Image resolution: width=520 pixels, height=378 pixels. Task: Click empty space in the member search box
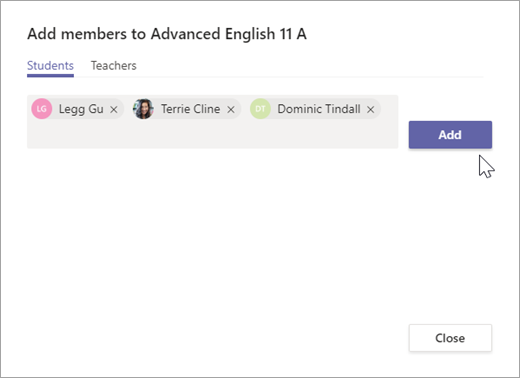tap(212, 135)
